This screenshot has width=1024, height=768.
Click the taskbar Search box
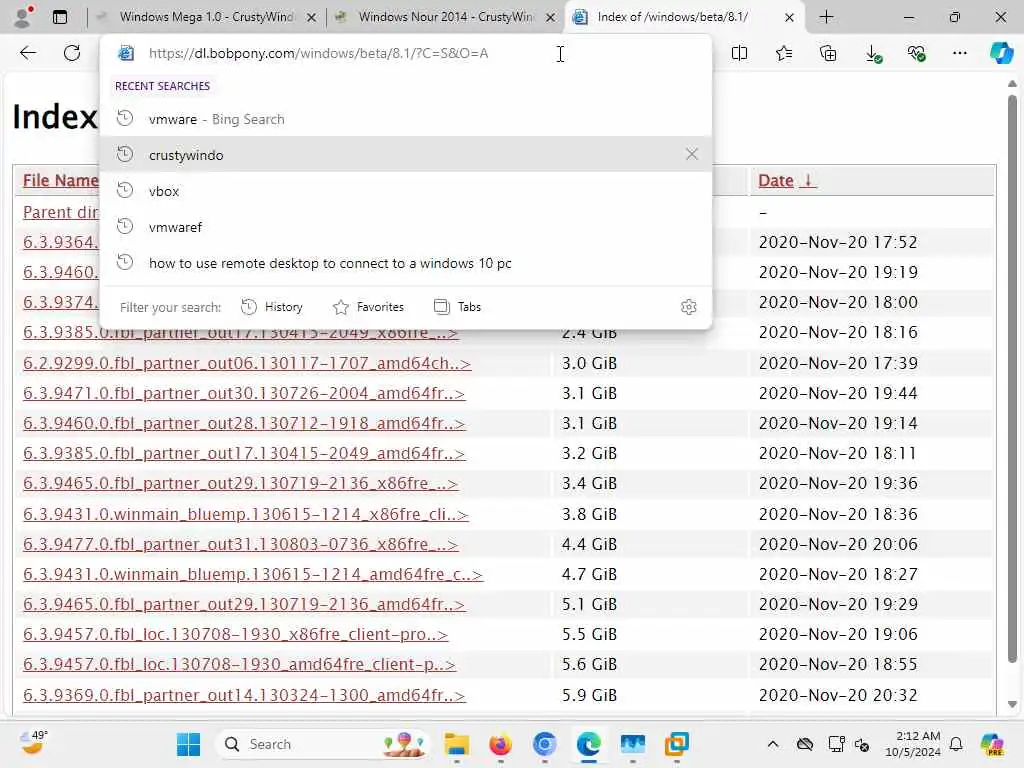click(x=323, y=744)
